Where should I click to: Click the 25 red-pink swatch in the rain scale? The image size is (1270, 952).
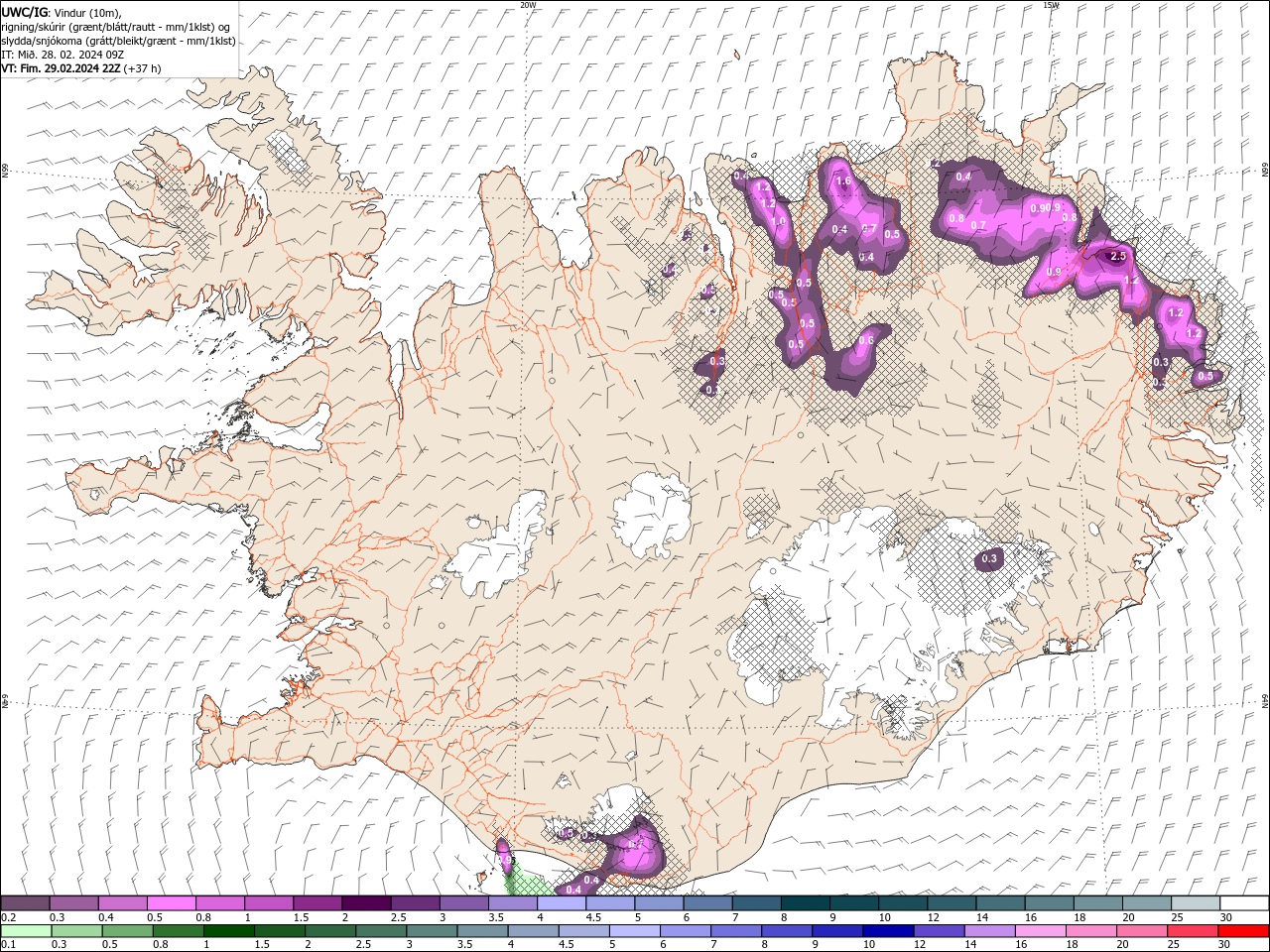tap(1192, 931)
